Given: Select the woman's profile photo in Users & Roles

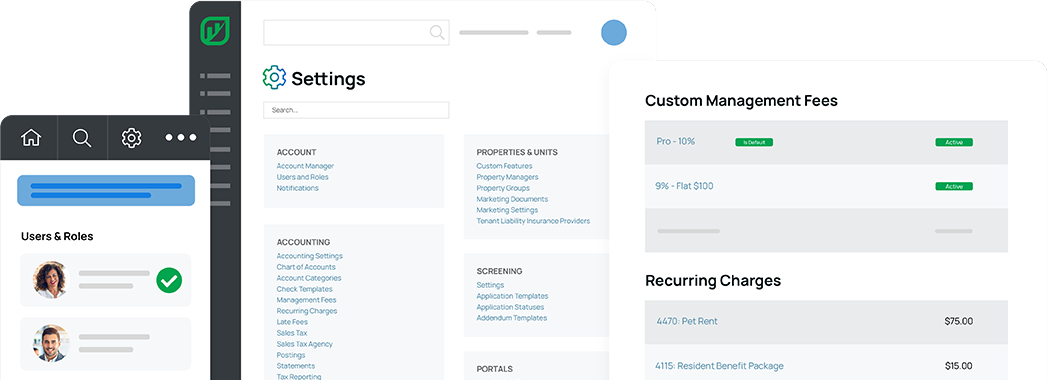Looking at the screenshot, I should [x=51, y=280].
